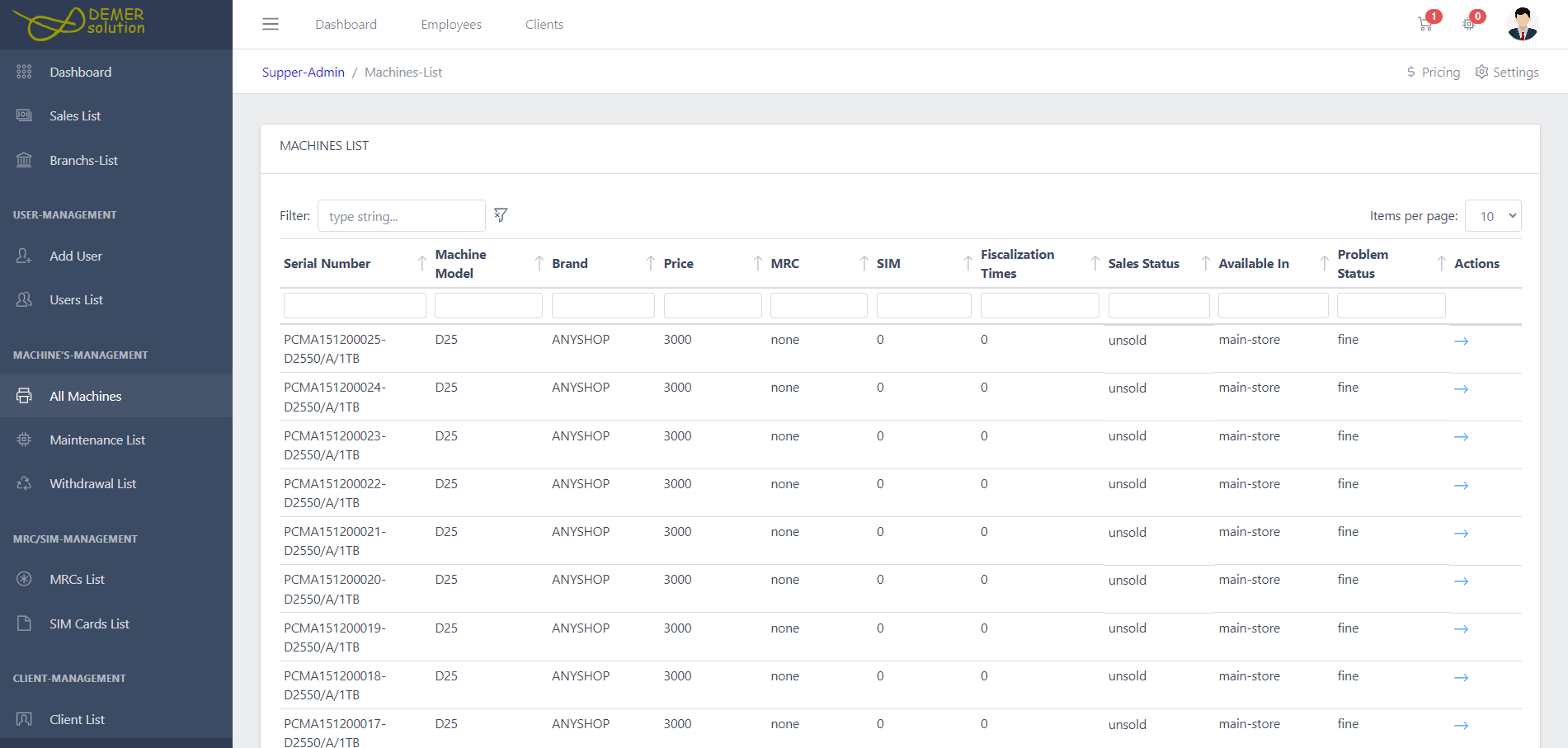
Task: Open the Settings link
Action: (1507, 72)
